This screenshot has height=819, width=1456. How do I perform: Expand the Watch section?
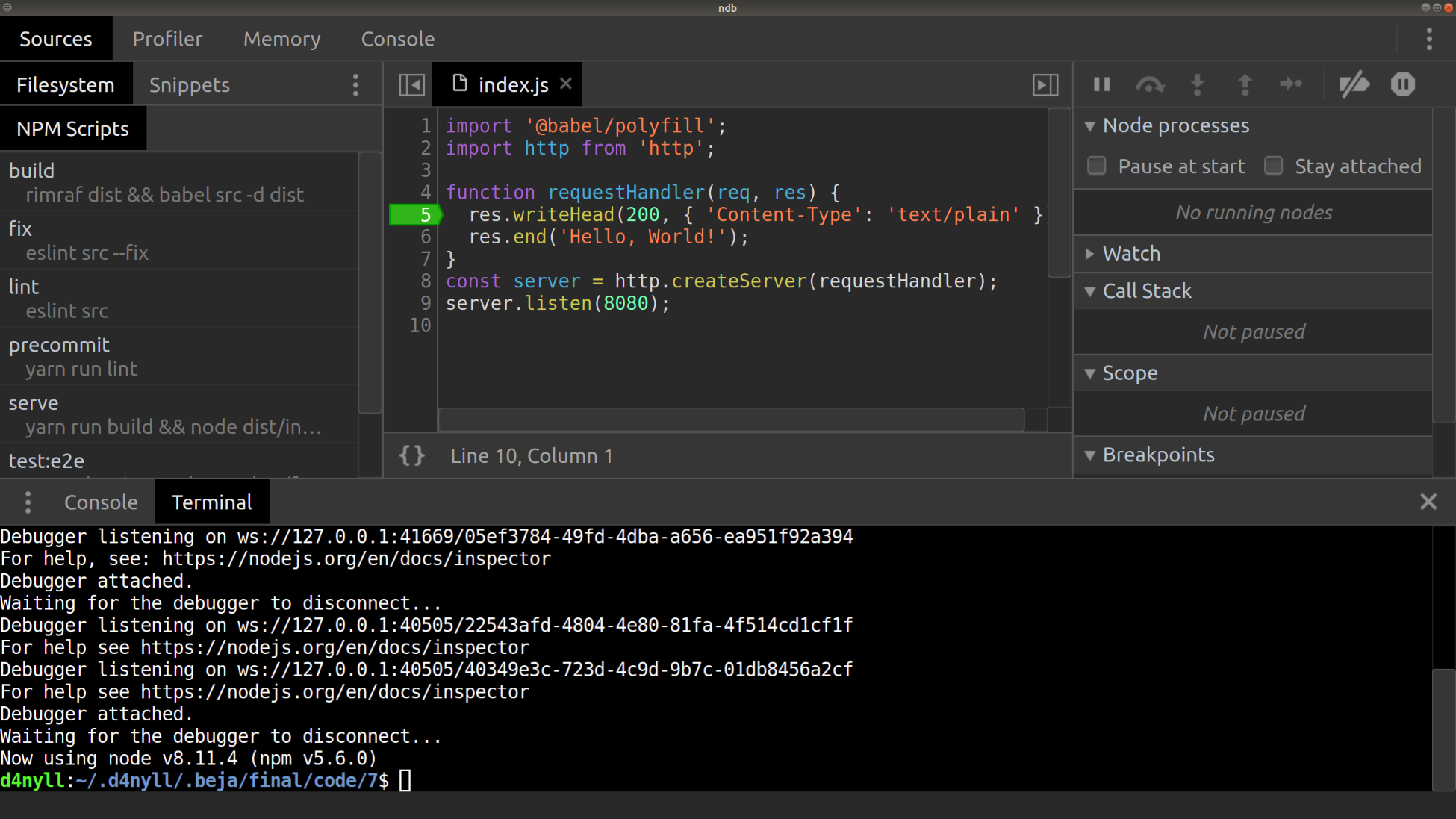pyautogui.click(x=1131, y=254)
